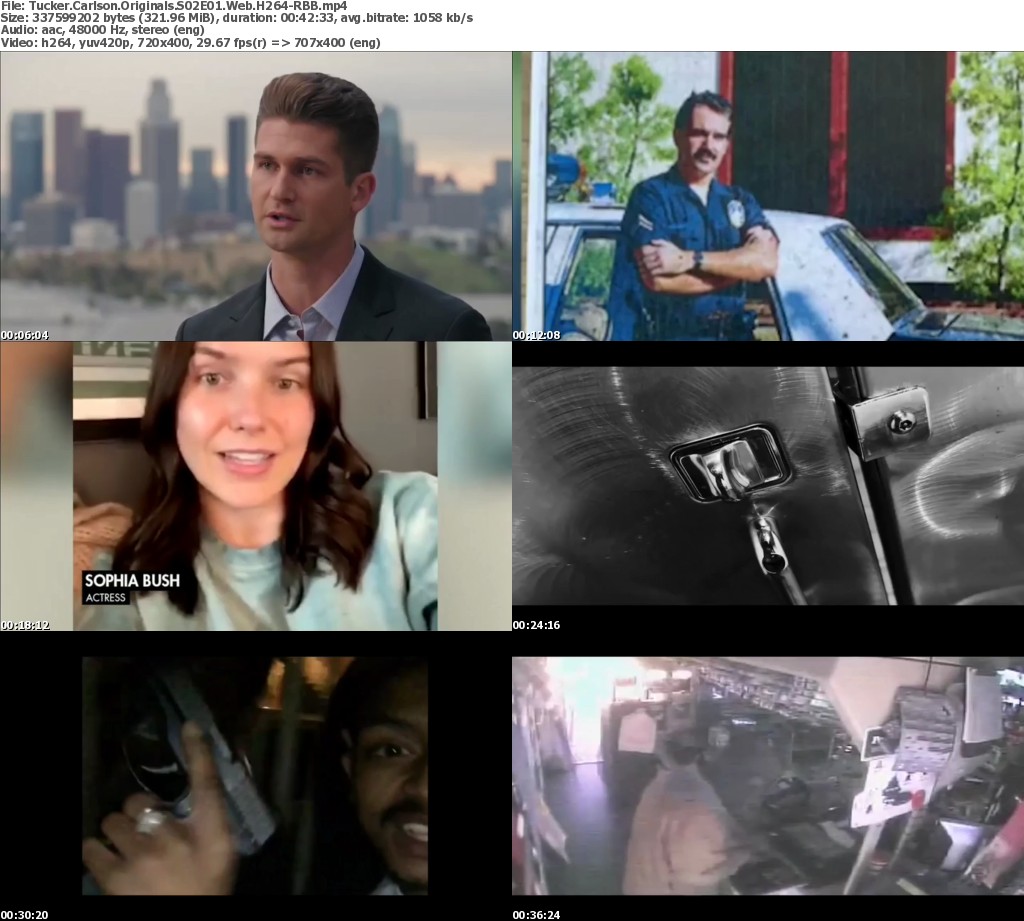The height and width of the screenshot is (921, 1024).
Task: Click the 00:12:08 timestamp
Action: click(x=536, y=335)
